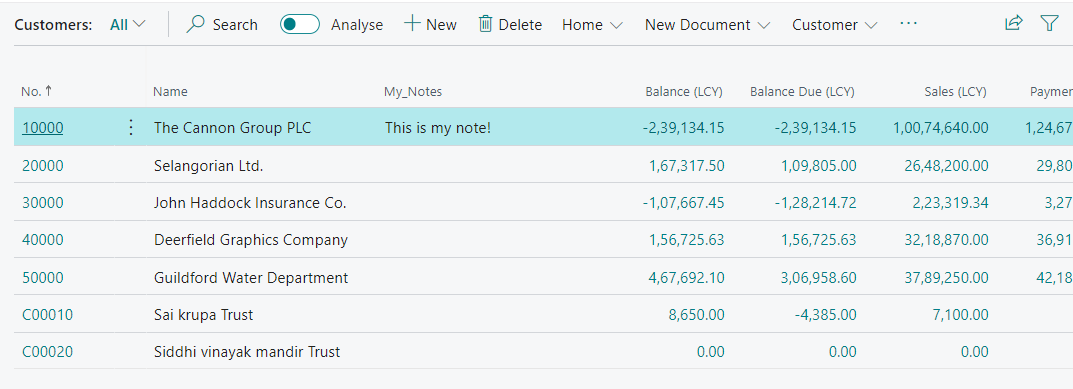Open the New Document dropdown
The height and width of the screenshot is (389, 1073).
(x=708, y=25)
